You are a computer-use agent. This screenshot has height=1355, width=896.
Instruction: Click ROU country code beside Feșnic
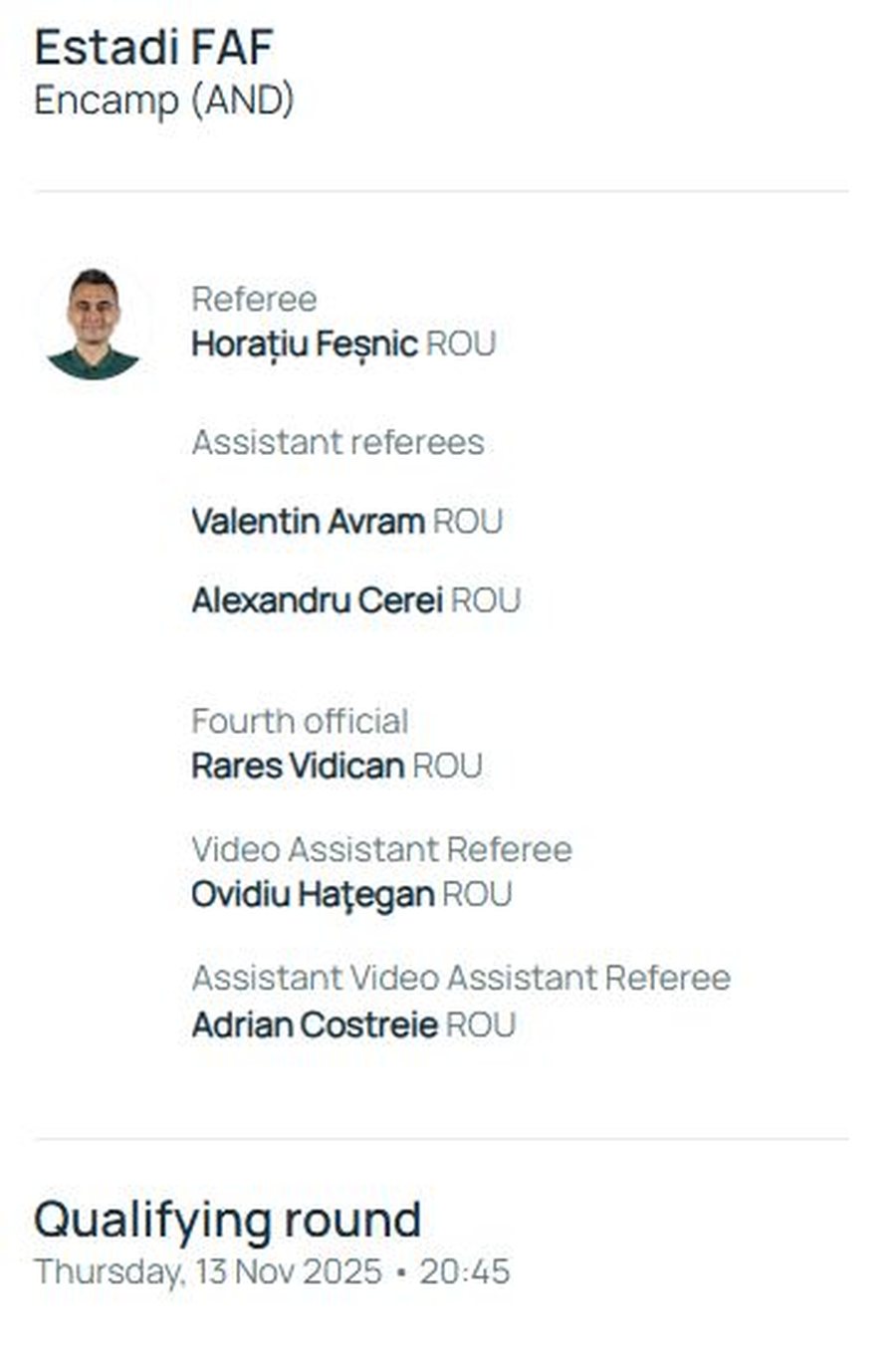(x=460, y=344)
